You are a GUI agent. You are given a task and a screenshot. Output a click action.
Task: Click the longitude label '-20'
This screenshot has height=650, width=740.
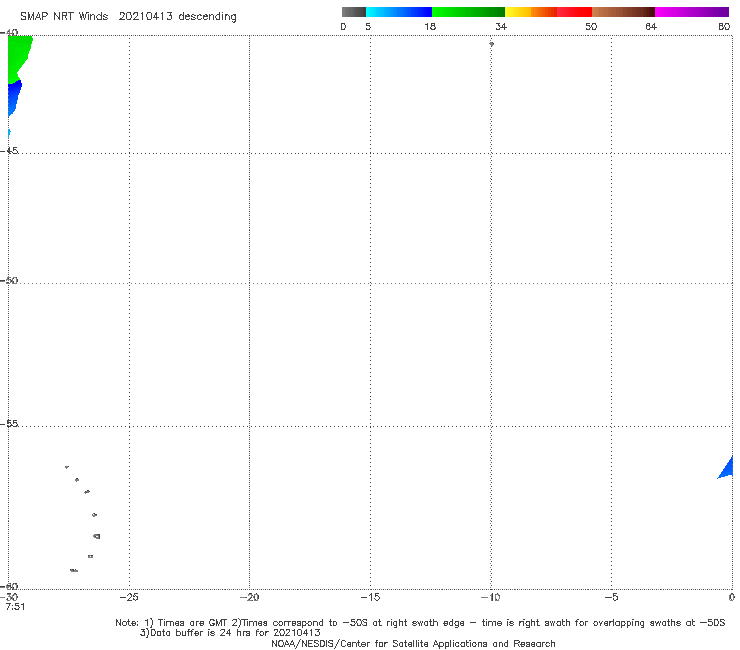click(249, 598)
